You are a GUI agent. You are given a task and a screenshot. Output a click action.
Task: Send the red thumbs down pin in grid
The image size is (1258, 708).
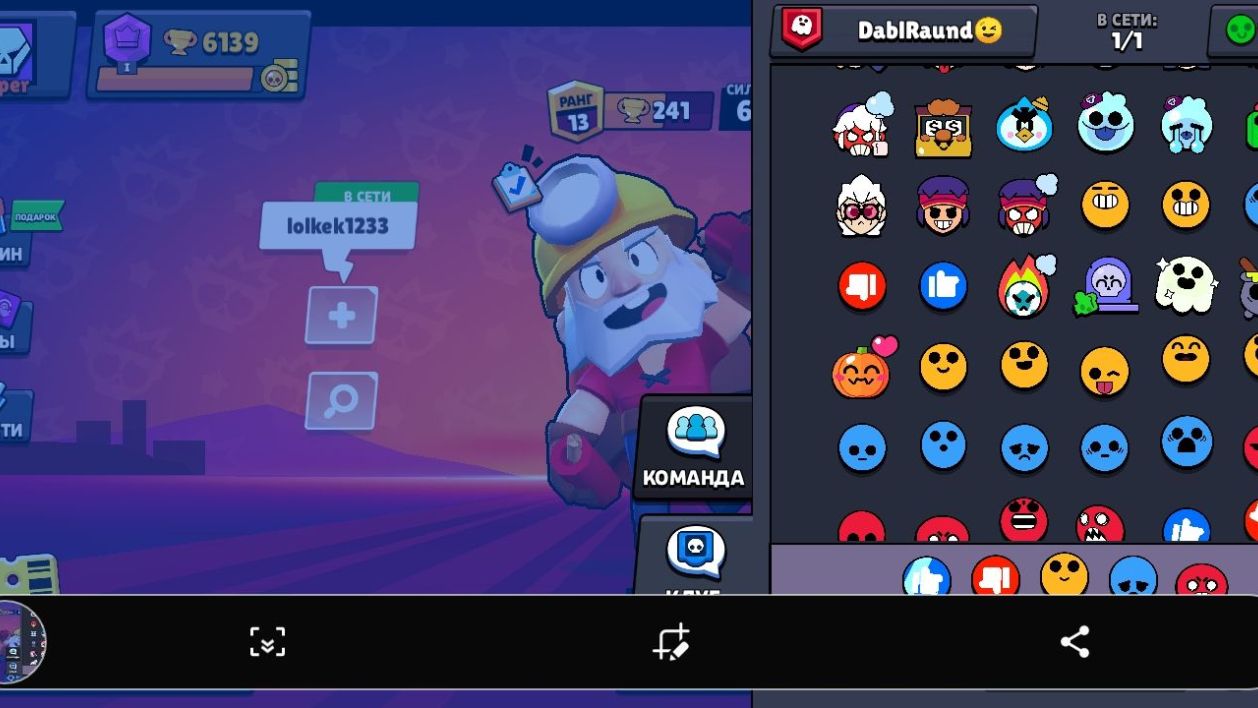click(x=862, y=287)
